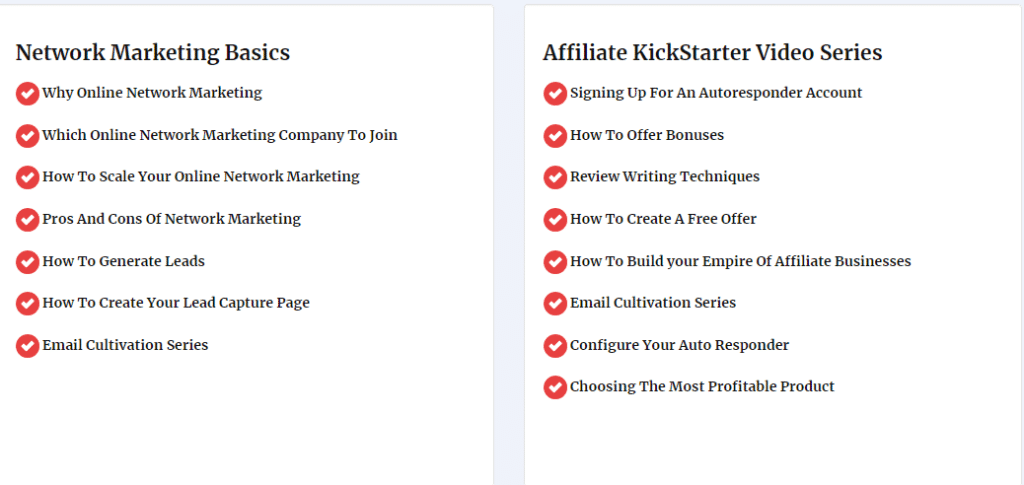Click Email Cultivation Series text in Affiliate KickStarter card
Image resolution: width=1024 pixels, height=485 pixels.
pos(653,303)
